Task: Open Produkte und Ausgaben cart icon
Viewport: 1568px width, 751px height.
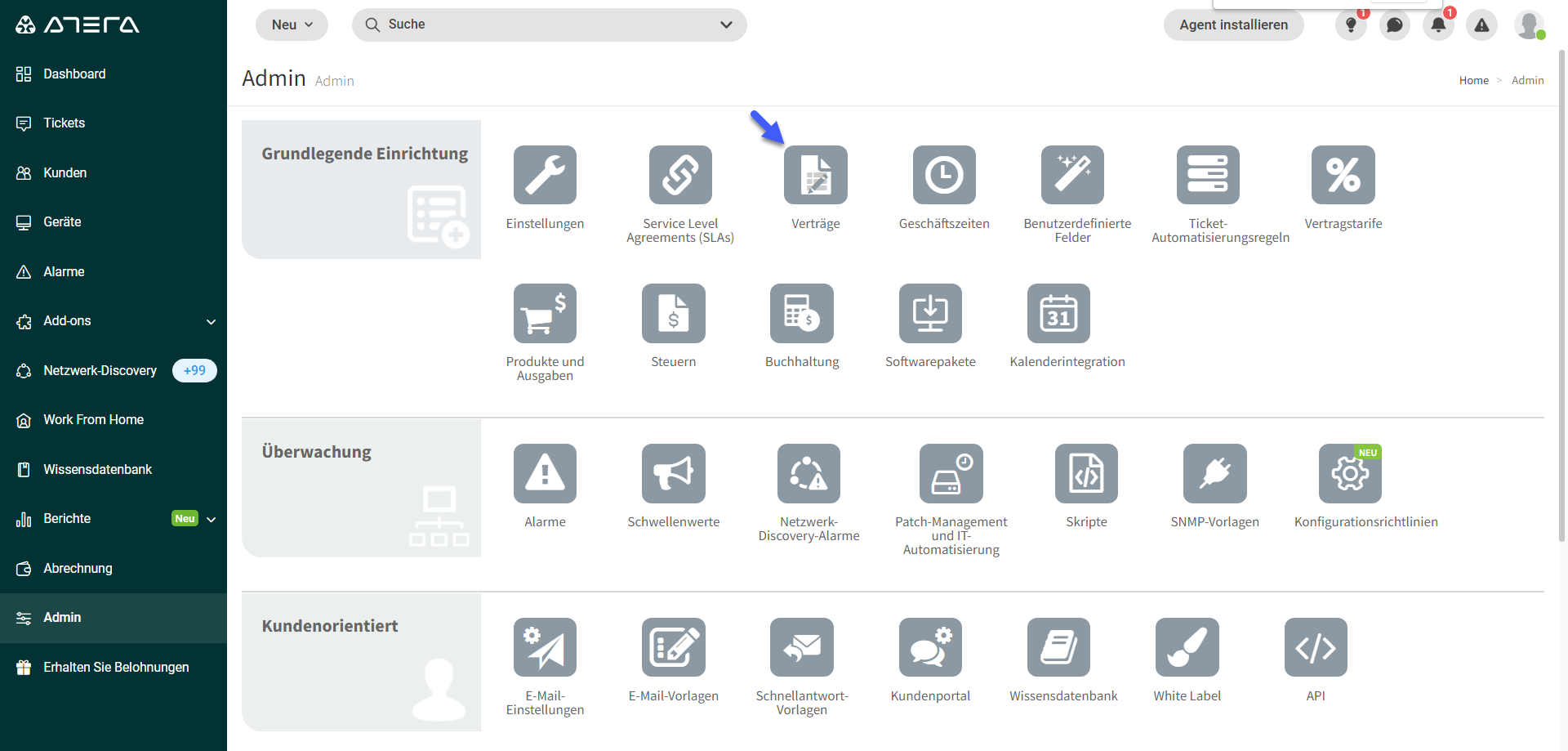Action: (x=545, y=313)
